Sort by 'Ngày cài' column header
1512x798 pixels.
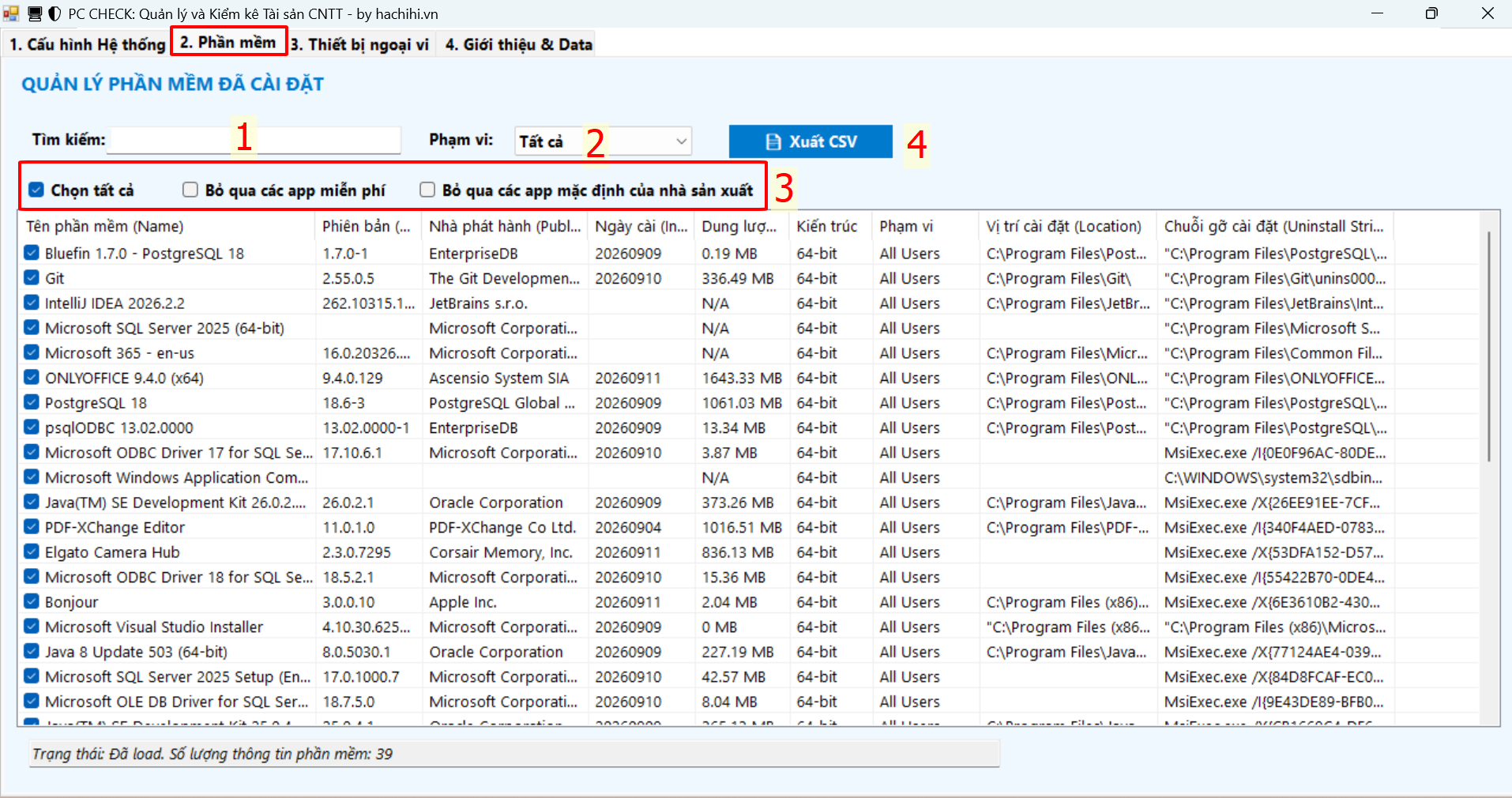click(641, 227)
